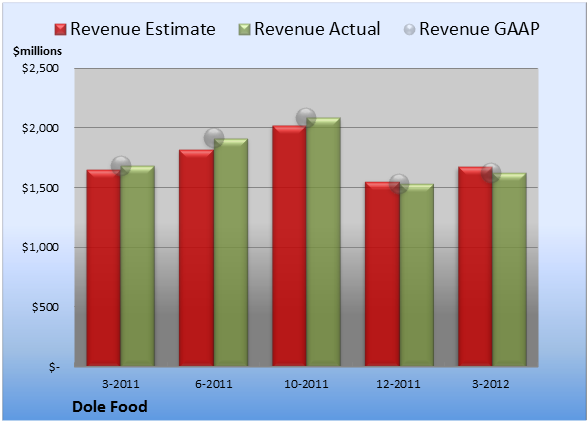588x422 pixels.
Task: Click the green Revenue Actual legend swatch
Action: 244,29
